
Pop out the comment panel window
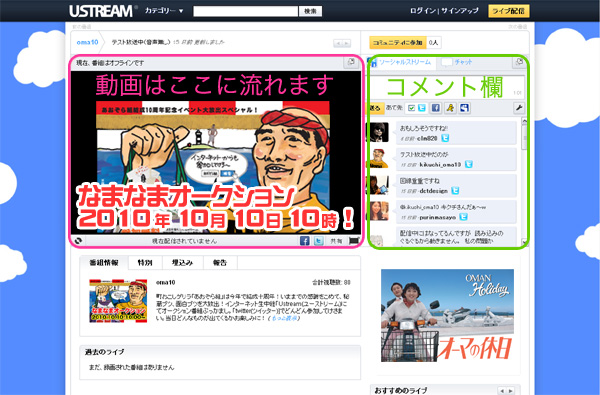519,62
